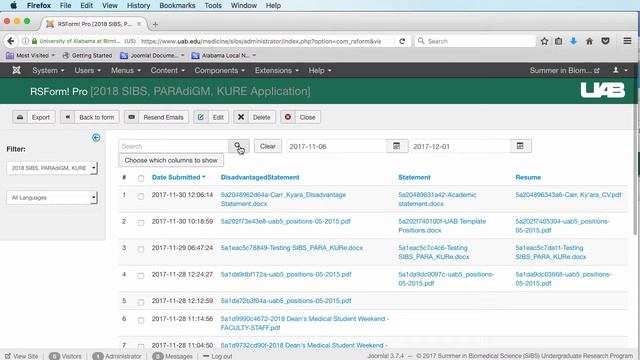Screen dimensions: 640x360
Task: Click the Close toolbar button
Action: (x=300, y=117)
